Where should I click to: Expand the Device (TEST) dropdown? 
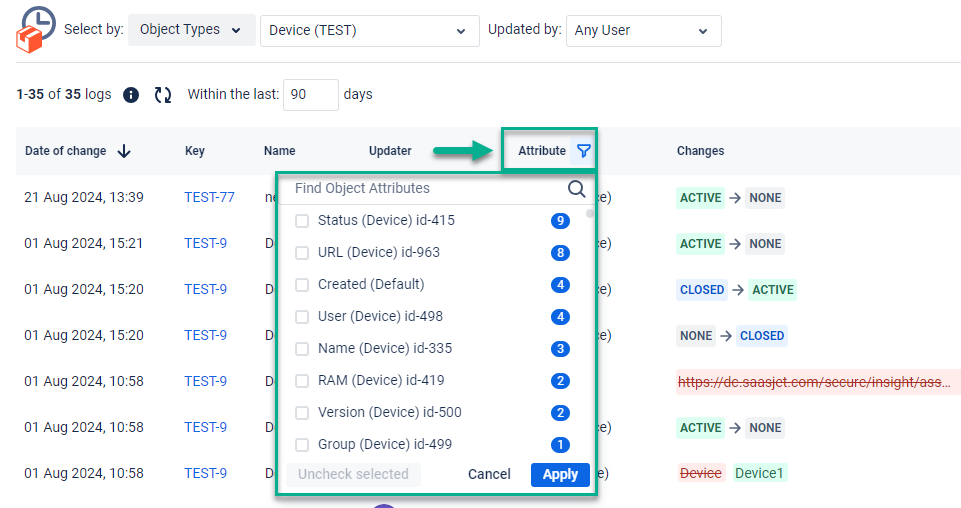368,31
